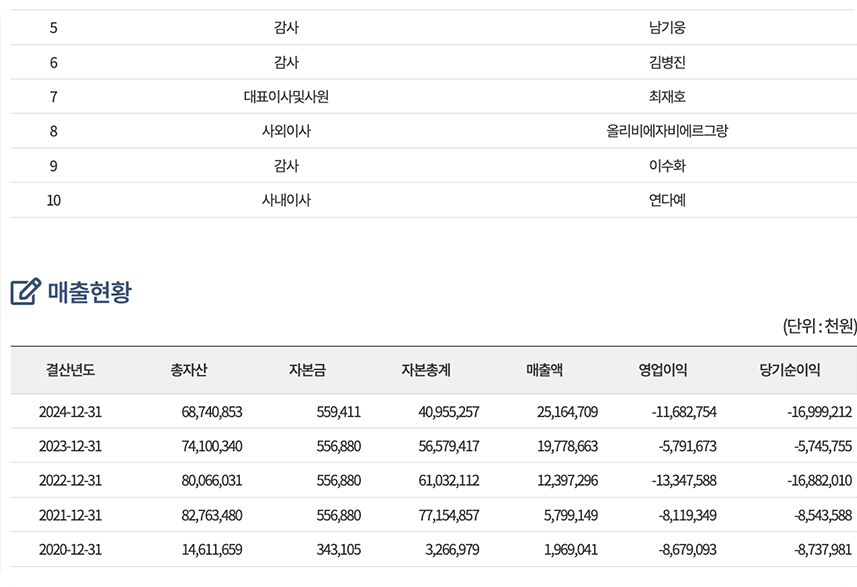Click sales figure 1,969,041
Image resolution: width=857 pixels, height=587 pixels.
coord(571,549)
